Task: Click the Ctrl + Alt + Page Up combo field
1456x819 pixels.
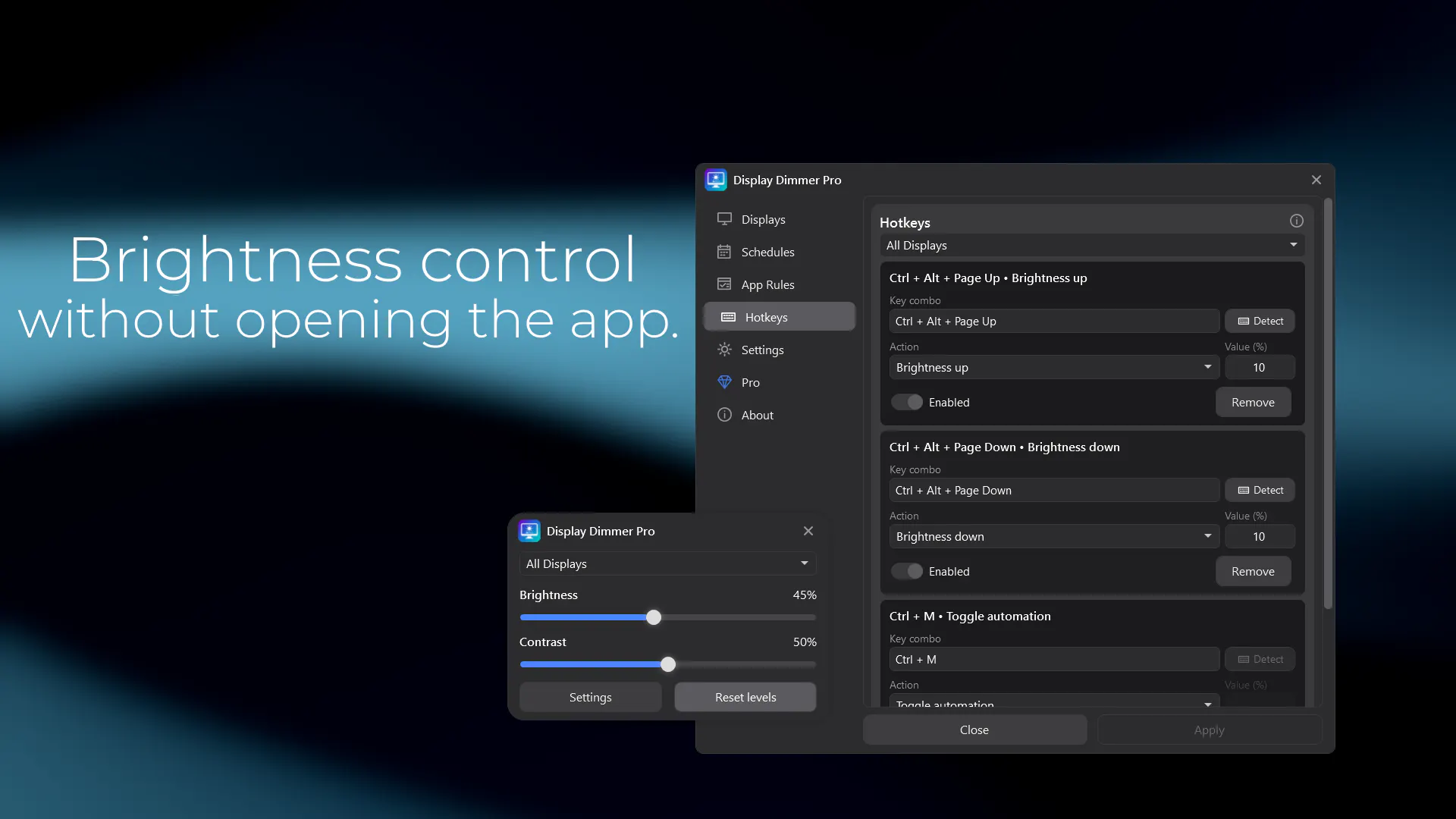Action: 1054,321
